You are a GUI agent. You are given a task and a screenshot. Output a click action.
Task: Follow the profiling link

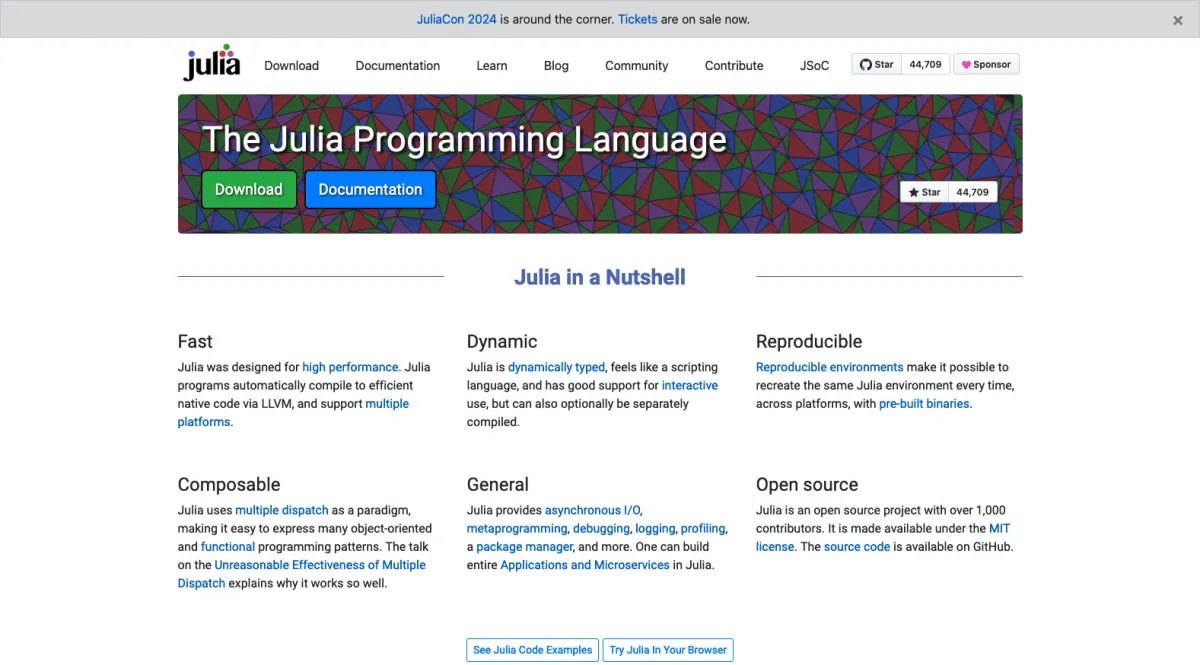click(x=703, y=528)
